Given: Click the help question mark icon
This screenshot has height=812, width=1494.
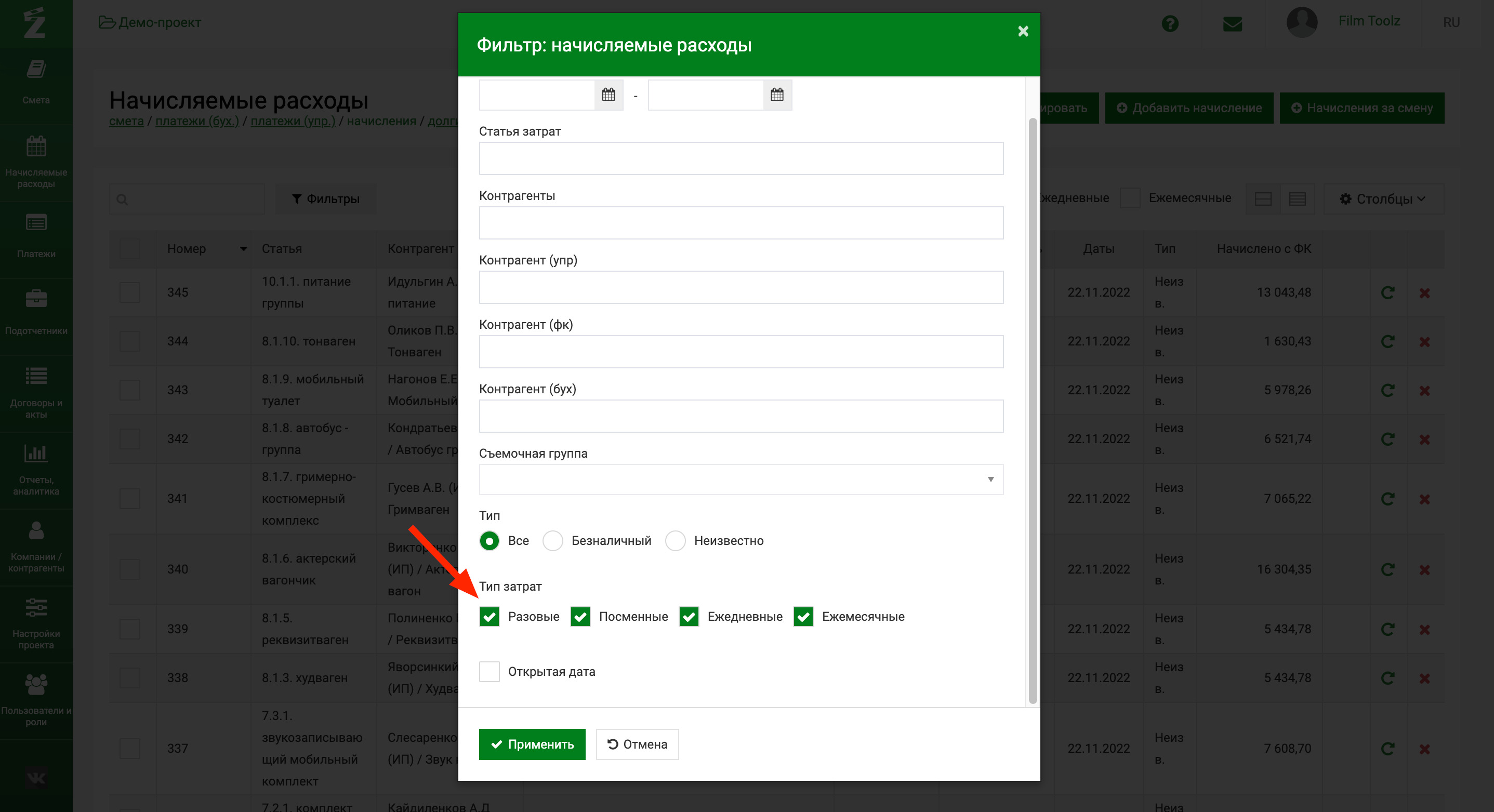Looking at the screenshot, I should 1170,23.
